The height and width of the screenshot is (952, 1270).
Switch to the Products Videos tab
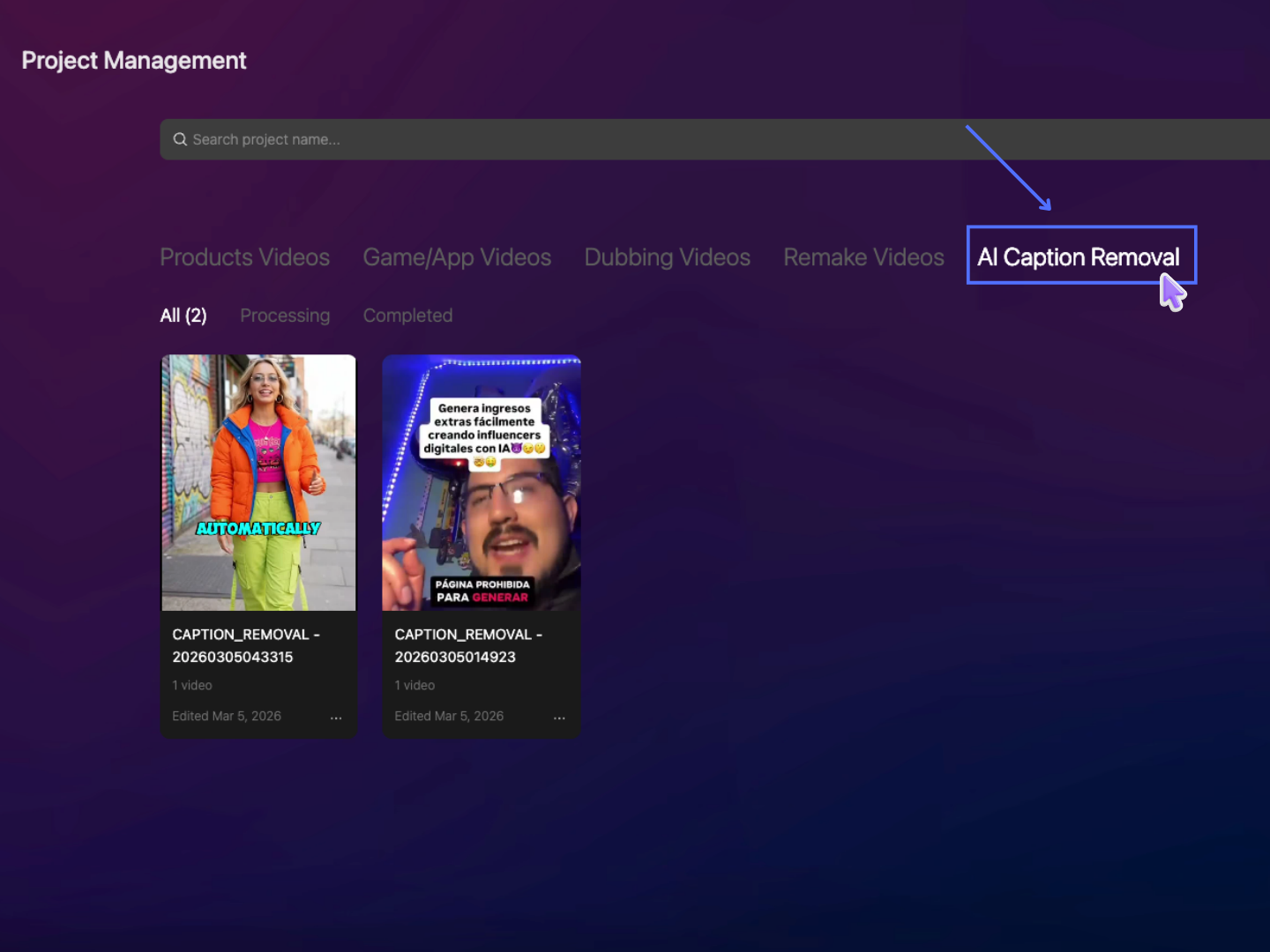[x=244, y=257]
